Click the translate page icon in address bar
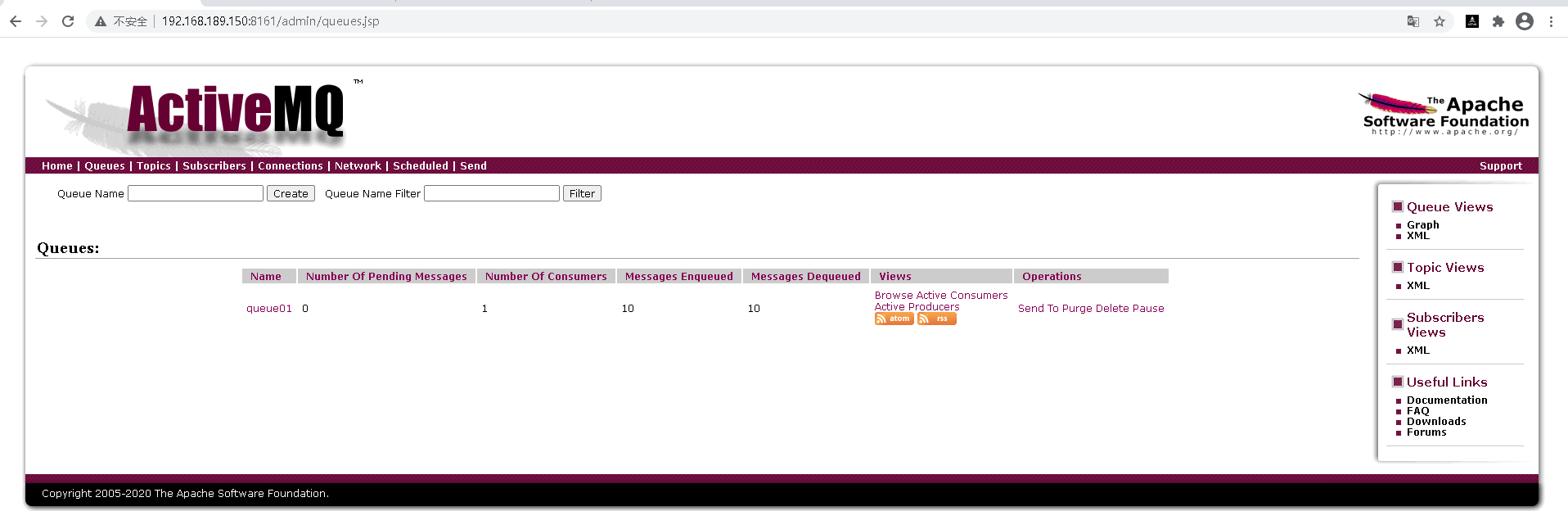This screenshot has height=511, width=1568. (1413, 21)
